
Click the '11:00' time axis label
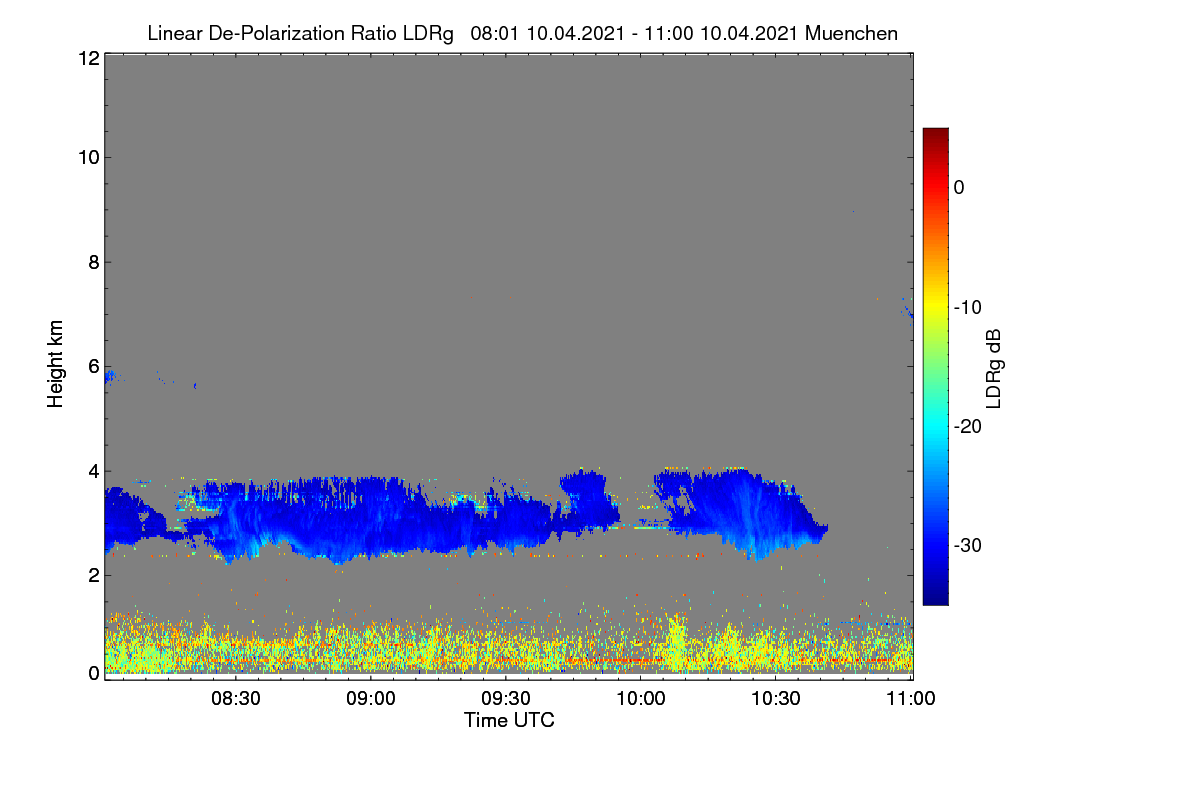[911, 699]
